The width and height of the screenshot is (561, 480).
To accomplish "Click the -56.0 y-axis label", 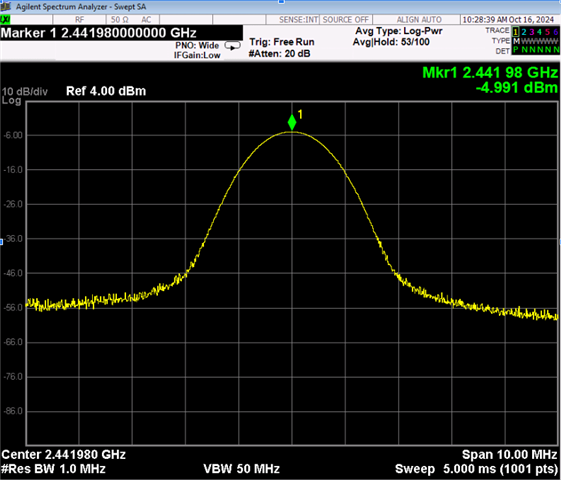I will click(13, 307).
